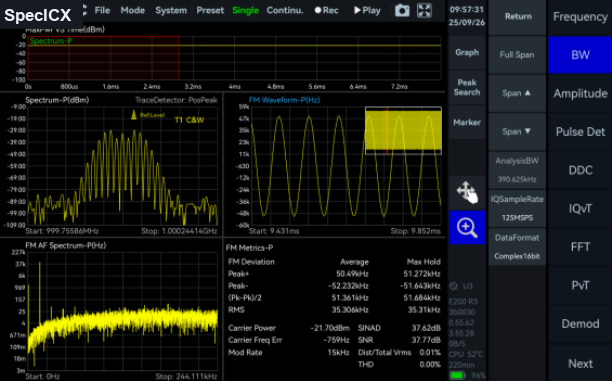The width and height of the screenshot is (612, 381).
Task: Open the Demod menu
Action: (580, 324)
